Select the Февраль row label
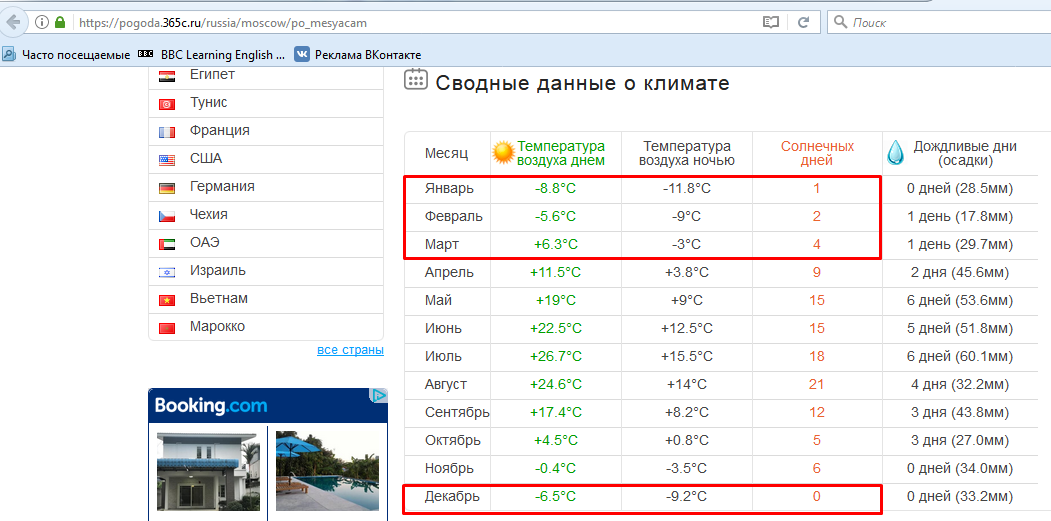 tap(454, 217)
